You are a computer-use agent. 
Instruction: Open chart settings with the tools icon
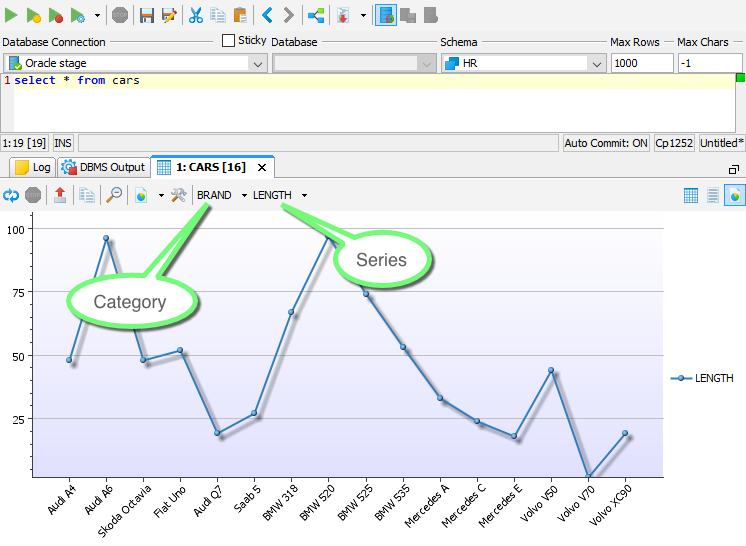179,195
